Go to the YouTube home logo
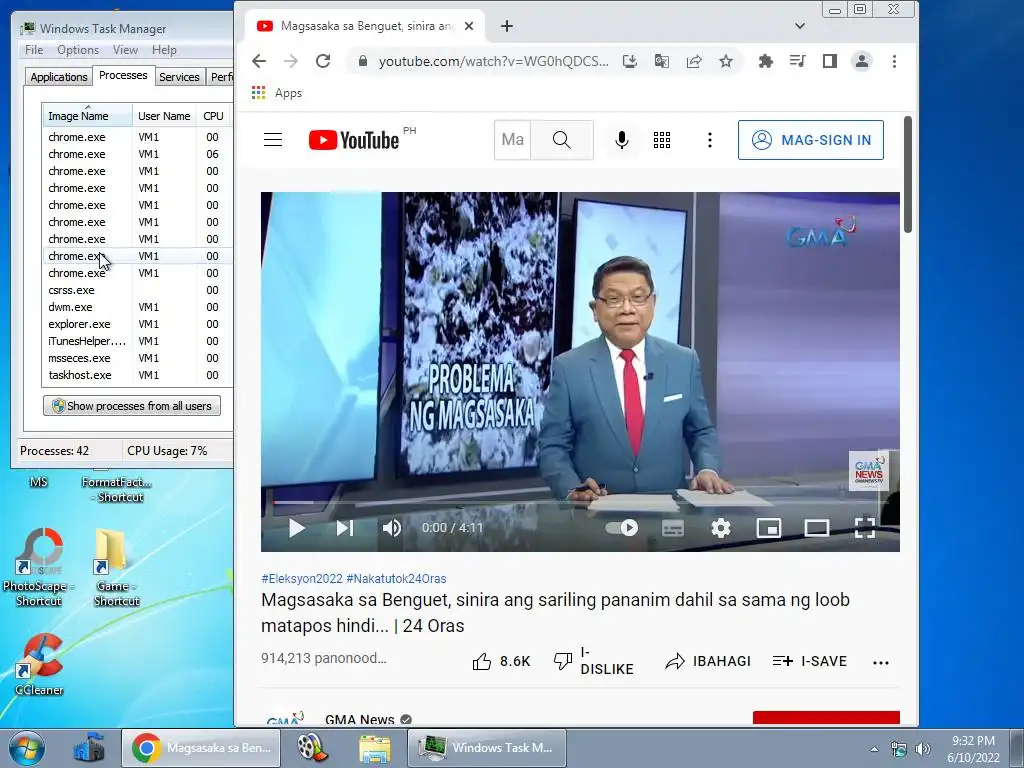 353,140
